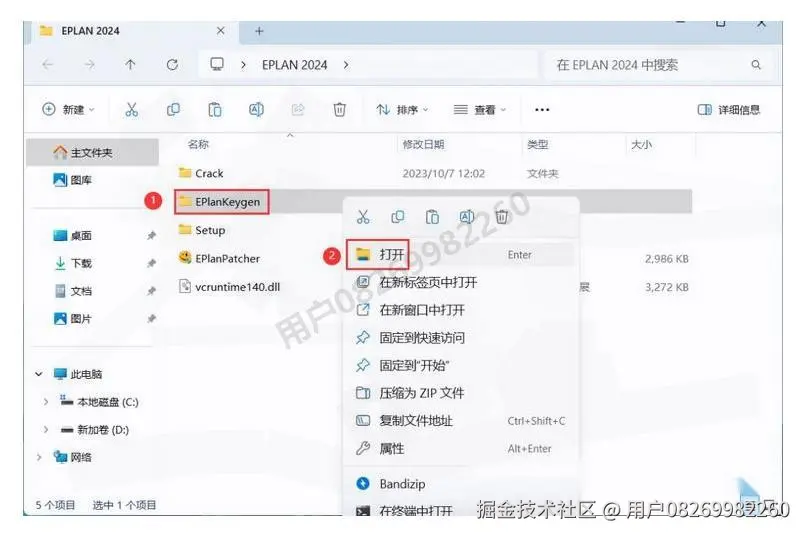
Task: Sort by the 大小 column header
Action: point(642,144)
